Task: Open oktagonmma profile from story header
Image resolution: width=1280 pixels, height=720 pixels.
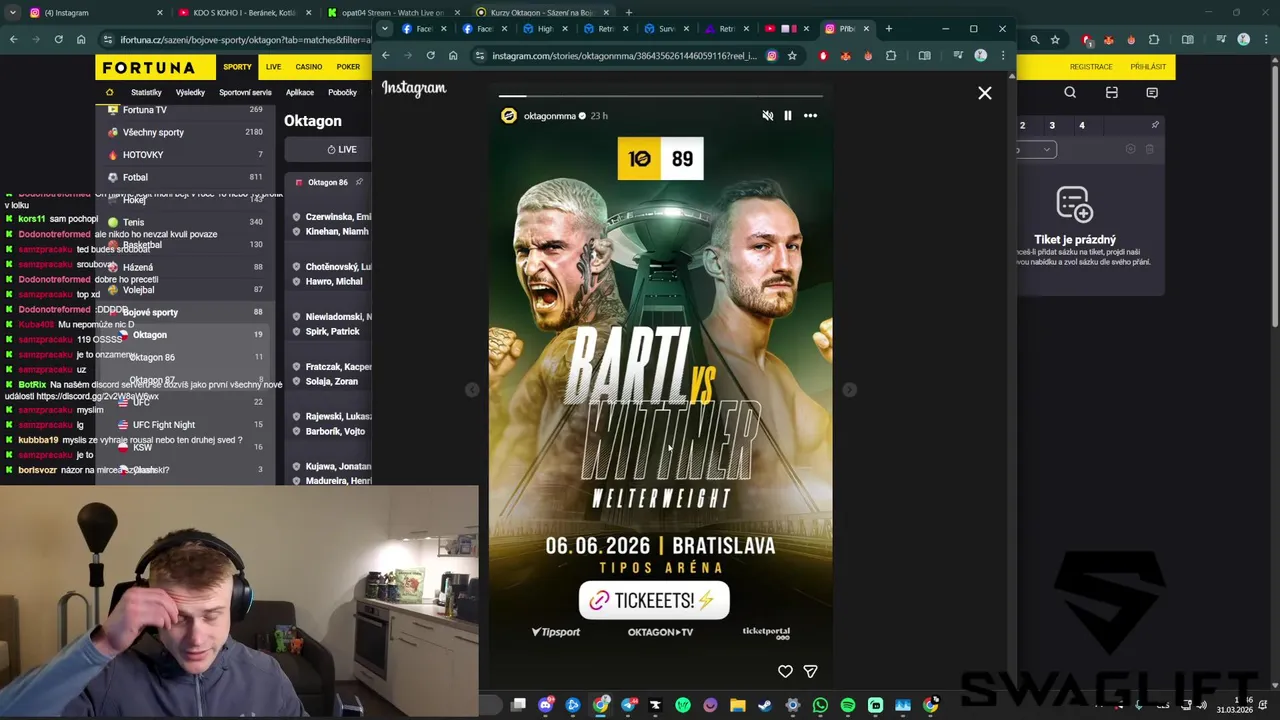Action: [550, 116]
